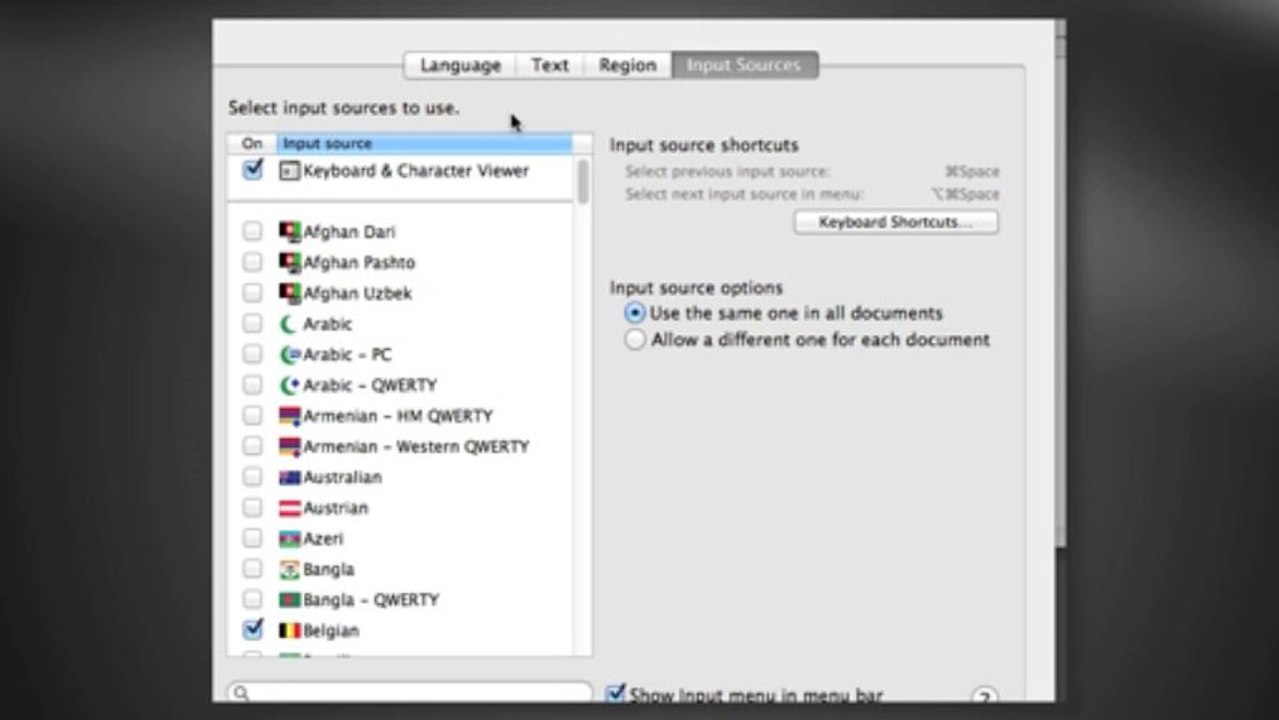Enable the Arabic - PC checkbox
The height and width of the screenshot is (720, 1279).
coord(253,354)
